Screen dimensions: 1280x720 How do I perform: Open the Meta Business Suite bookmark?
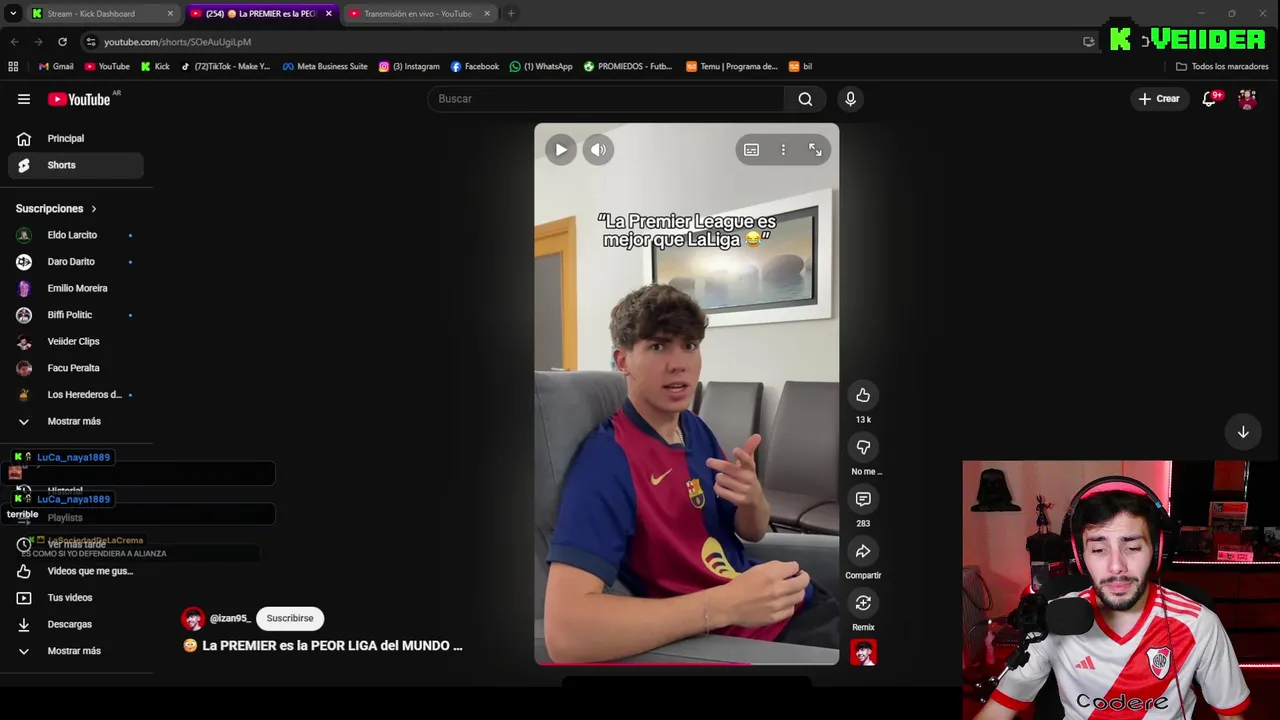click(x=325, y=67)
